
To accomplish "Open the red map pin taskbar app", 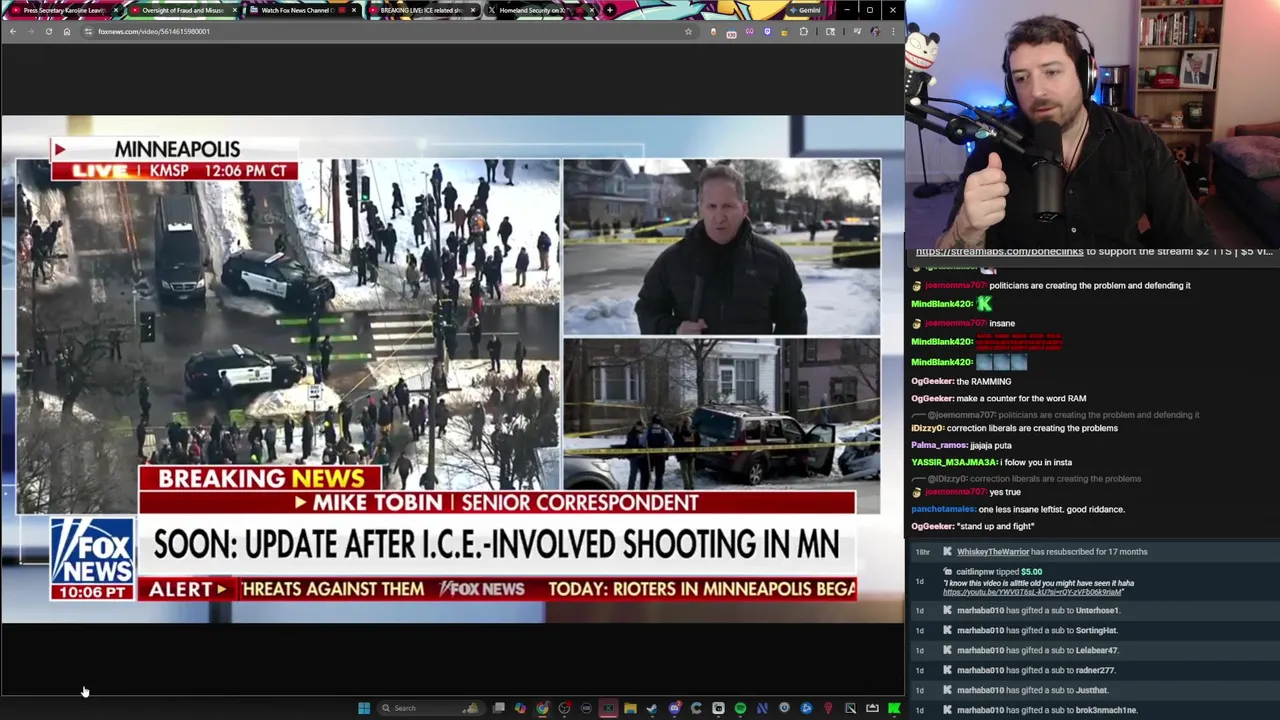I will (x=828, y=708).
